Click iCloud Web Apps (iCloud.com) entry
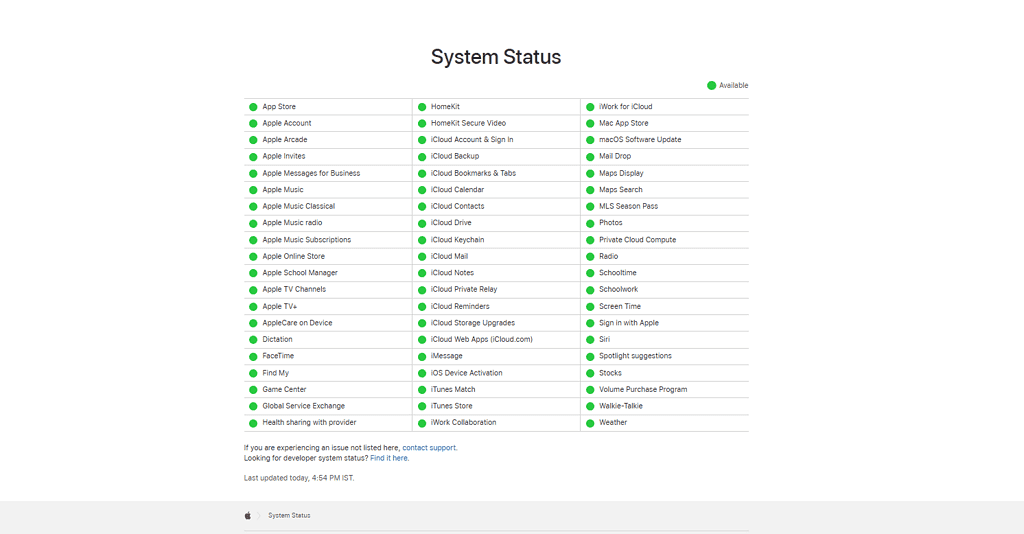The image size is (1024, 534). coord(481,339)
